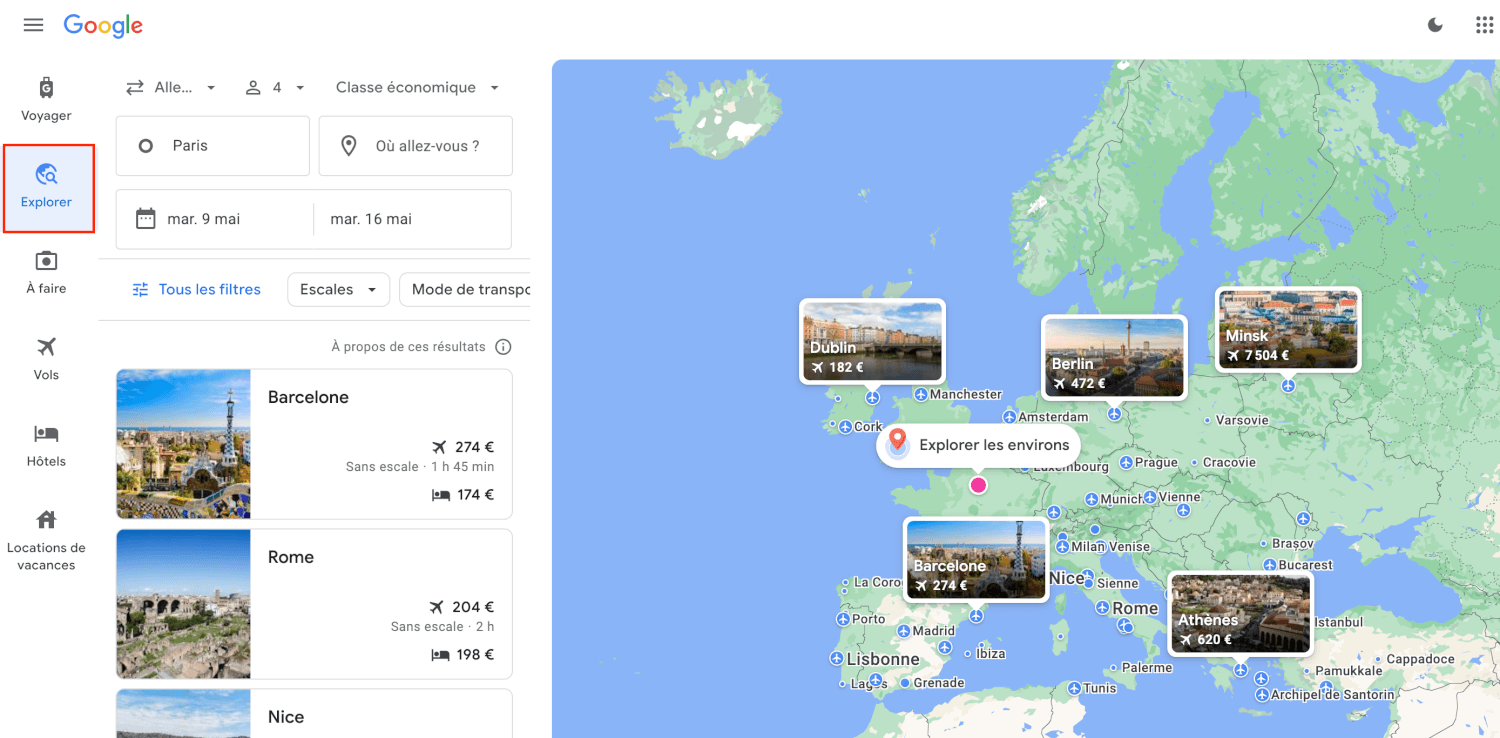
Task: Open the trip type dropdown Alle...
Action: (x=171, y=88)
